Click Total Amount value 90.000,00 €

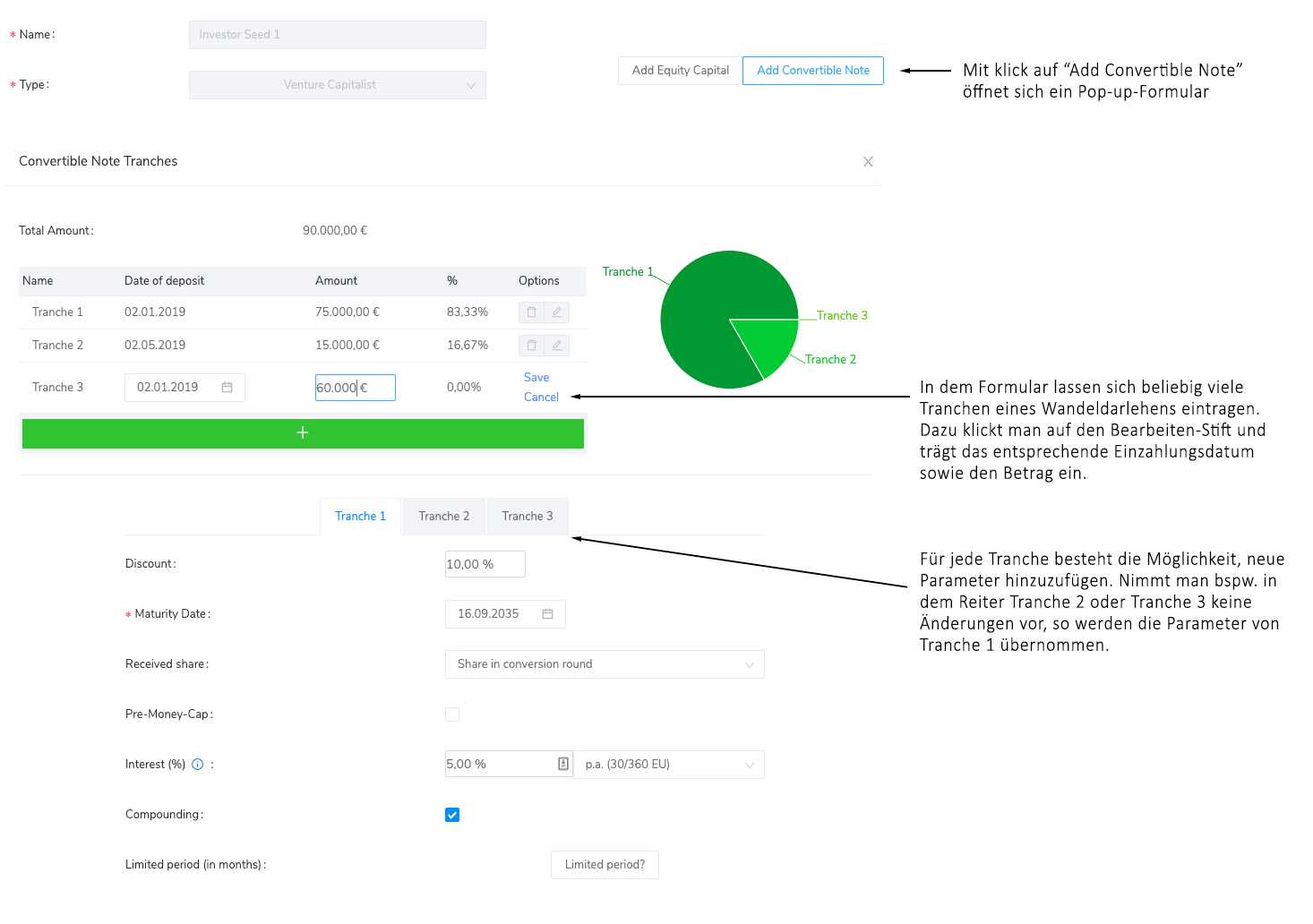pos(335,231)
